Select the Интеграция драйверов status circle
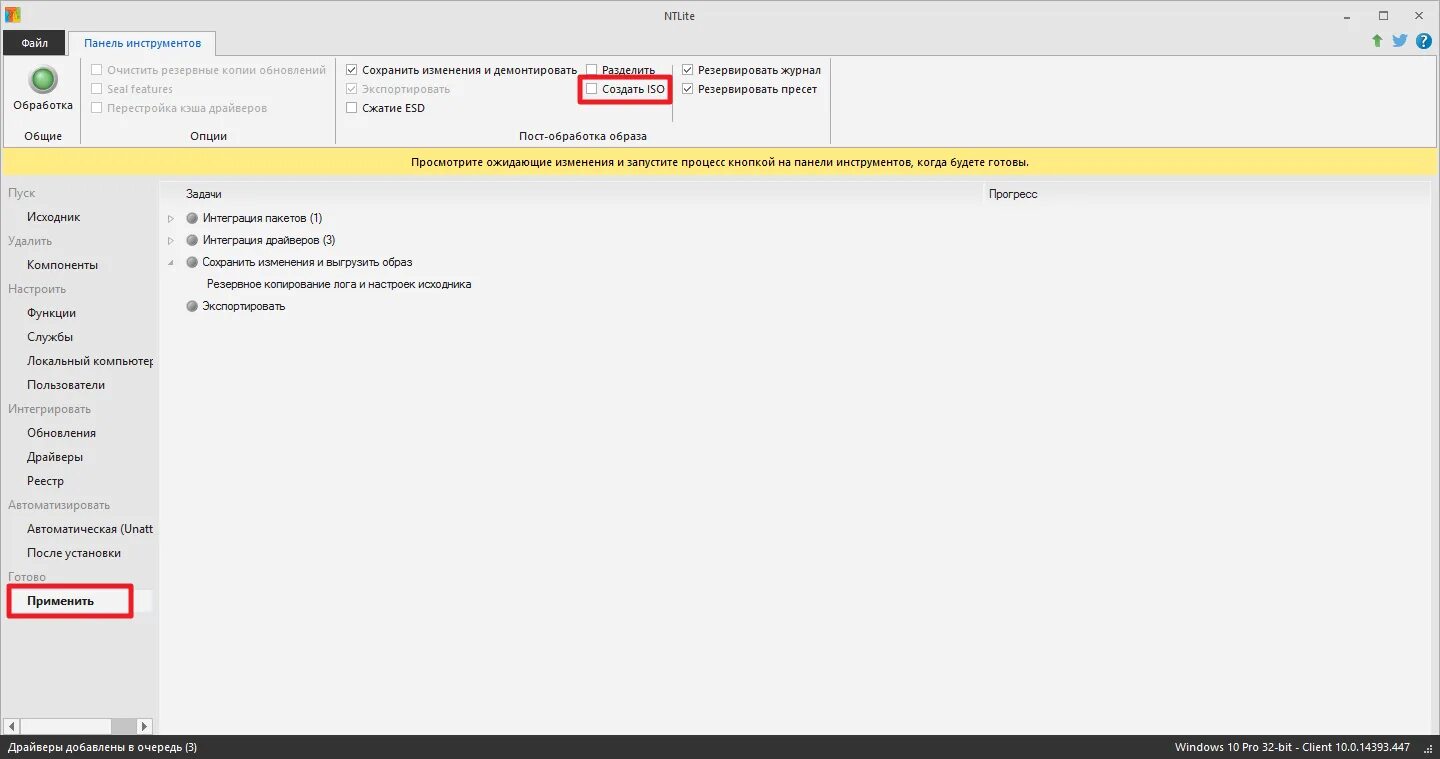 (x=192, y=240)
